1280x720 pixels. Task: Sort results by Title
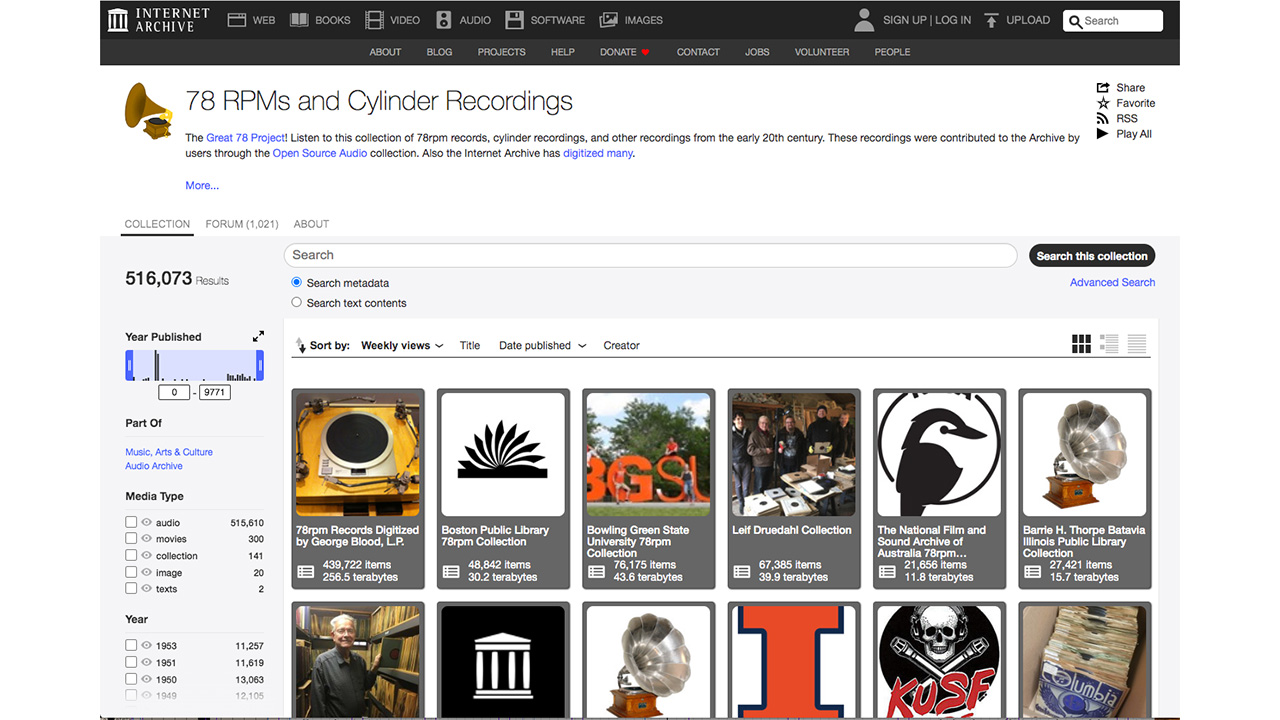tap(470, 346)
